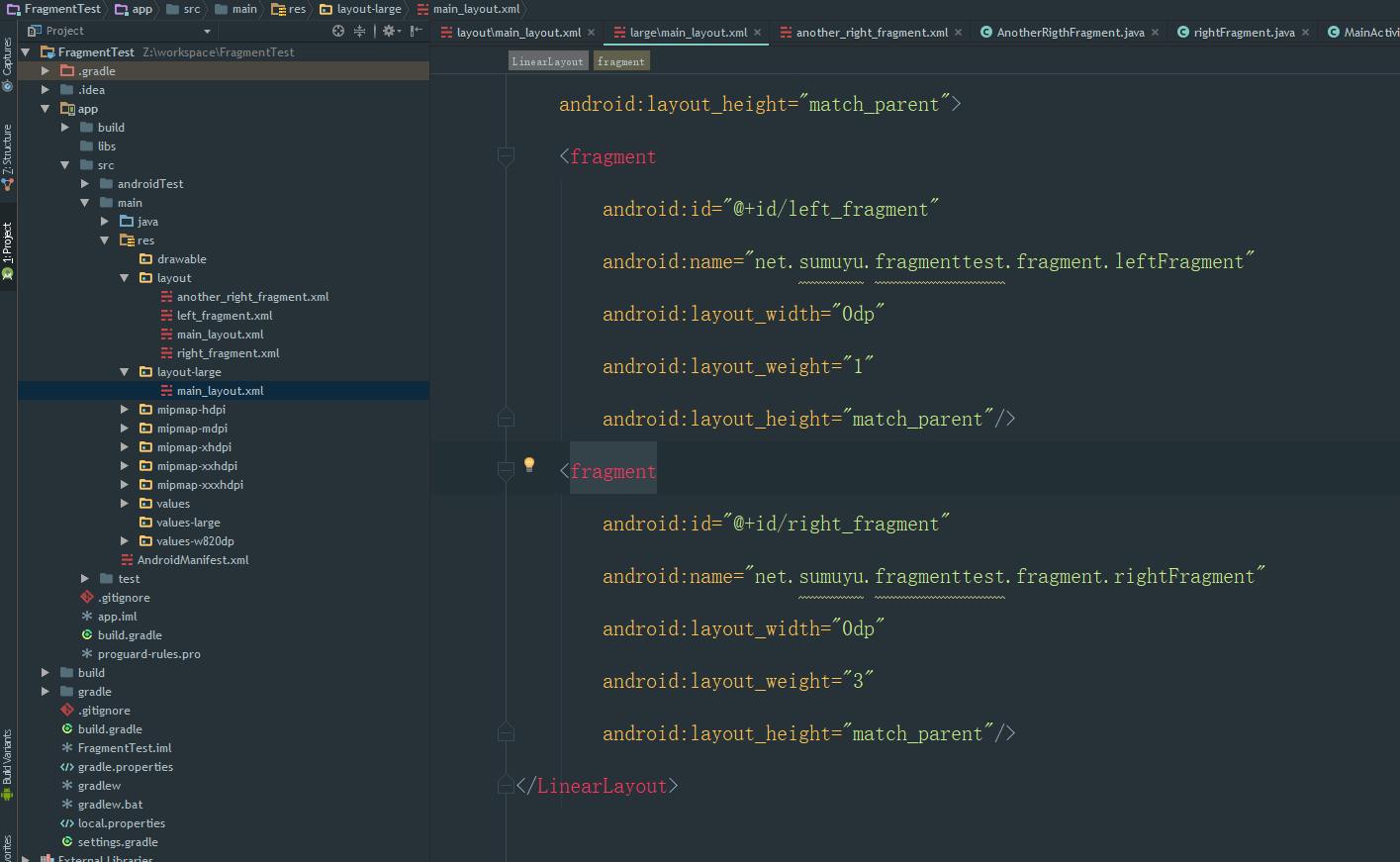Viewport: 1400px width, 862px height.
Task: Click src in the navigation bar
Action: point(183,9)
